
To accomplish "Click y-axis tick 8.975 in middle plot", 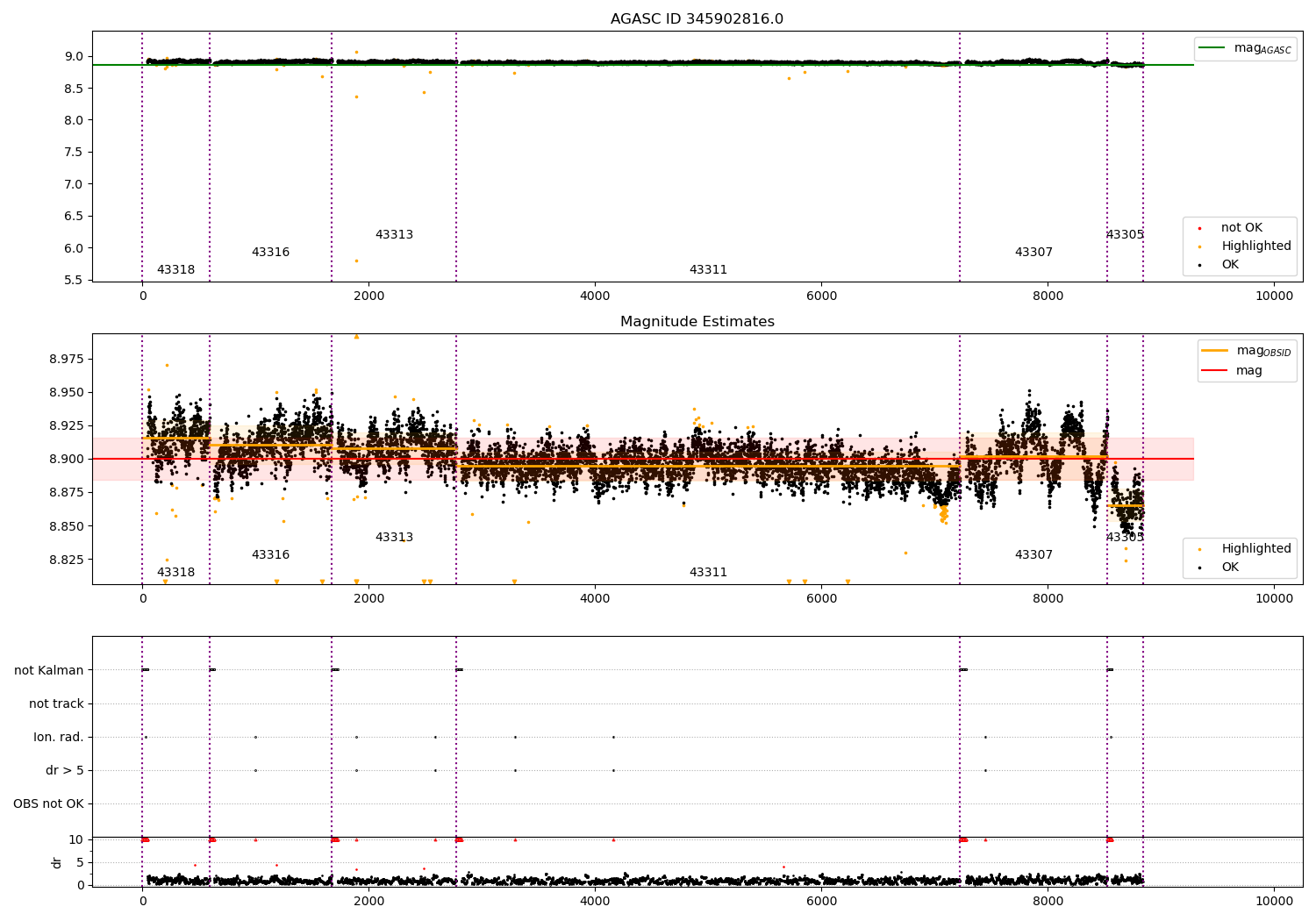I will (68, 359).
